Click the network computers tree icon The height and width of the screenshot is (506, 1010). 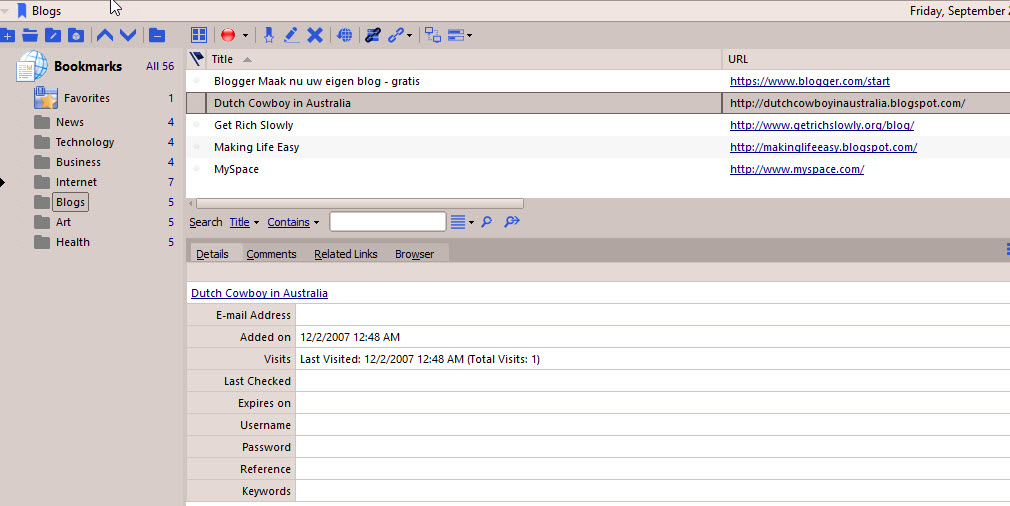pos(433,35)
